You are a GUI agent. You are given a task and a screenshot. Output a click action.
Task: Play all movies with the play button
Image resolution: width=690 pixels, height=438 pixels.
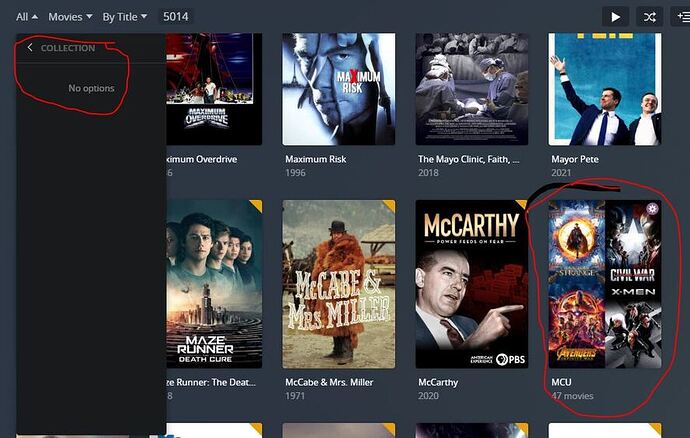click(x=615, y=17)
